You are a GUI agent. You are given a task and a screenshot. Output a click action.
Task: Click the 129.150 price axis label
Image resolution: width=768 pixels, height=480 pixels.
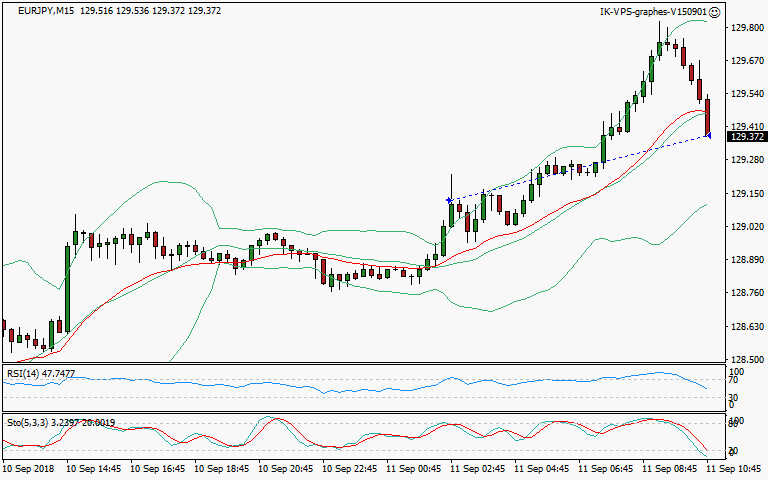tap(747, 194)
